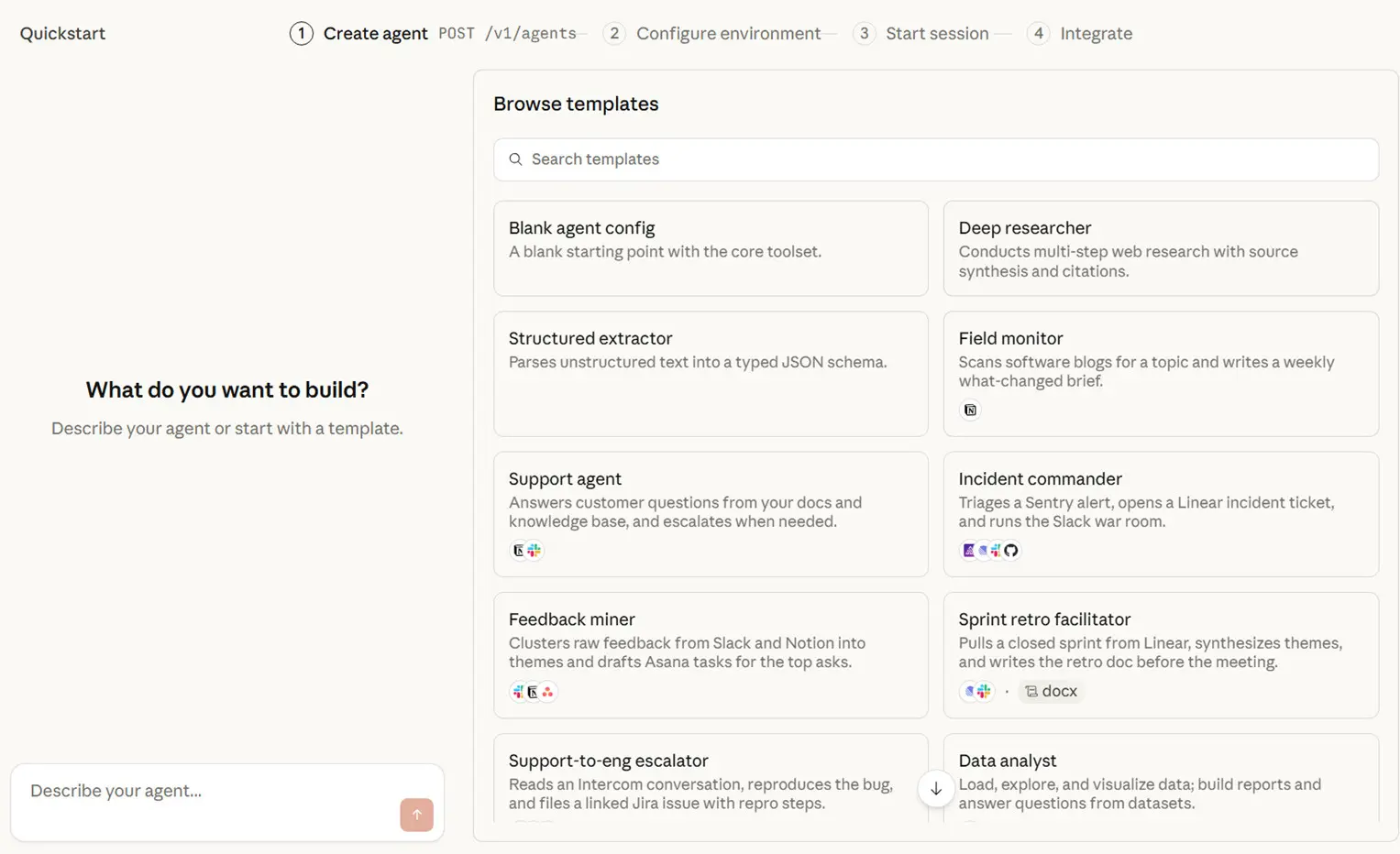Go to step 4 Integrate
Viewport: 1400px width, 854px height.
click(1079, 34)
